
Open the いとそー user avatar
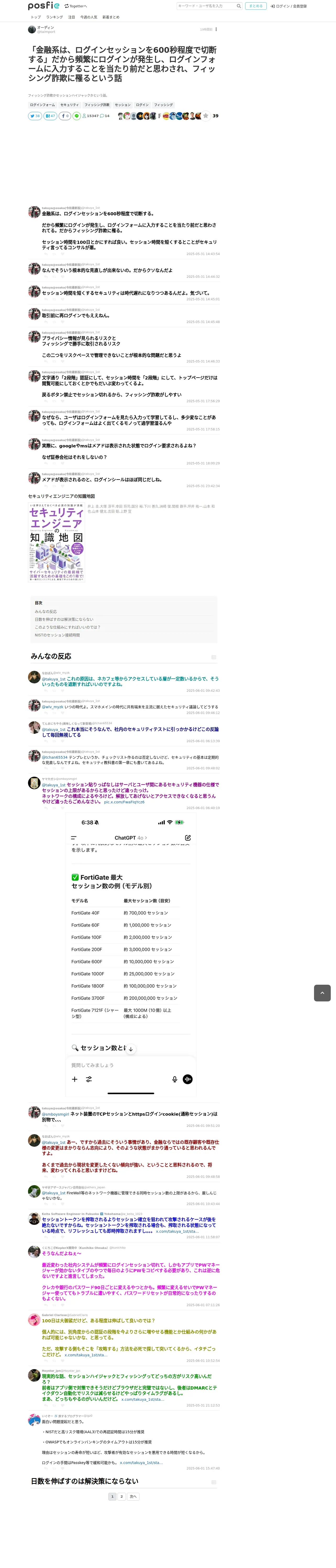(x=34, y=1420)
